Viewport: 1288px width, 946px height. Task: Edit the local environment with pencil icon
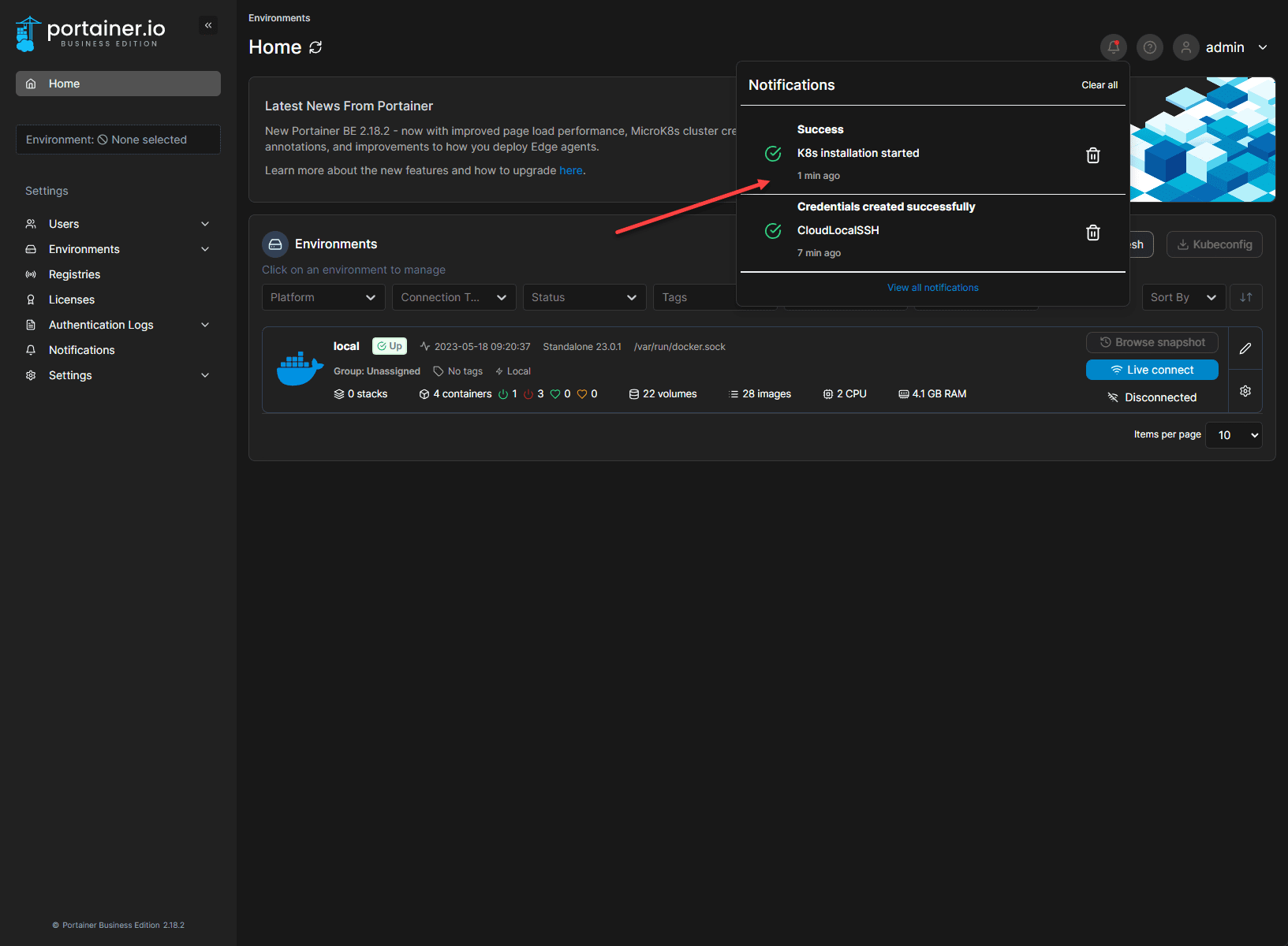click(x=1245, y=348)
